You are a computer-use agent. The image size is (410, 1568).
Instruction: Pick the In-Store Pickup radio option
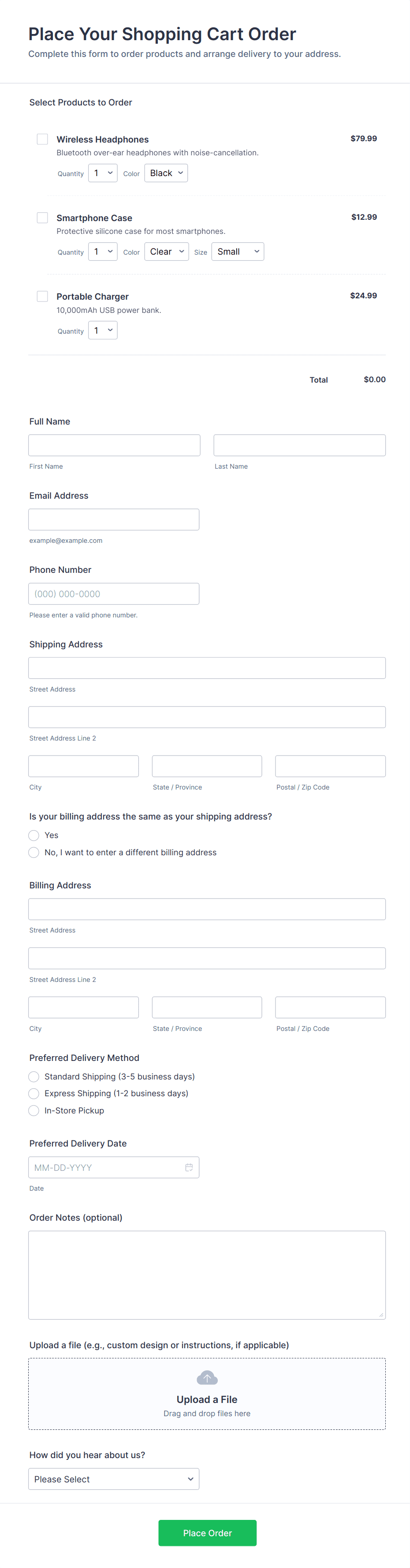pos(34,1110)
